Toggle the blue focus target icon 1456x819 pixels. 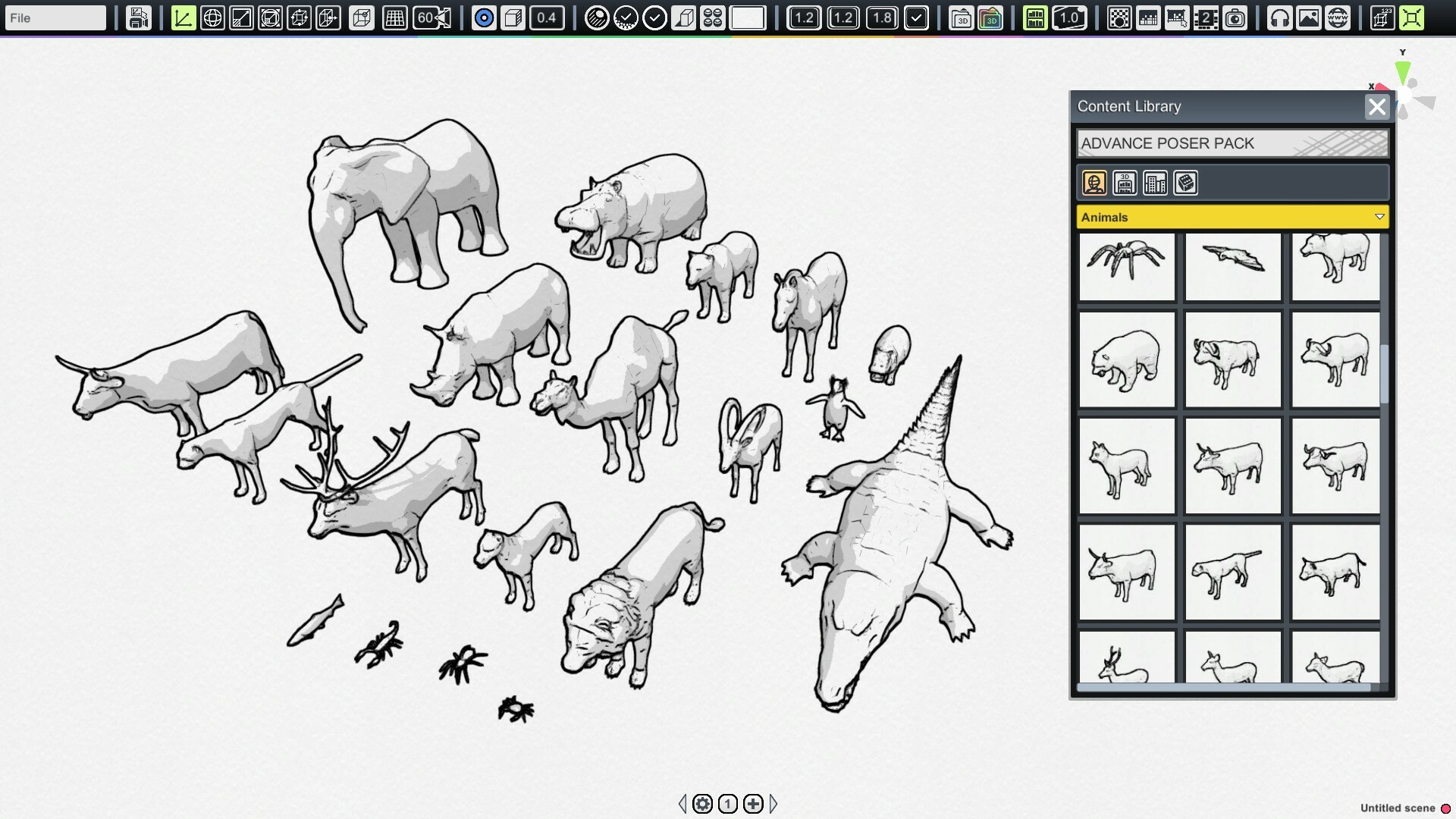(x=484, y=17)
